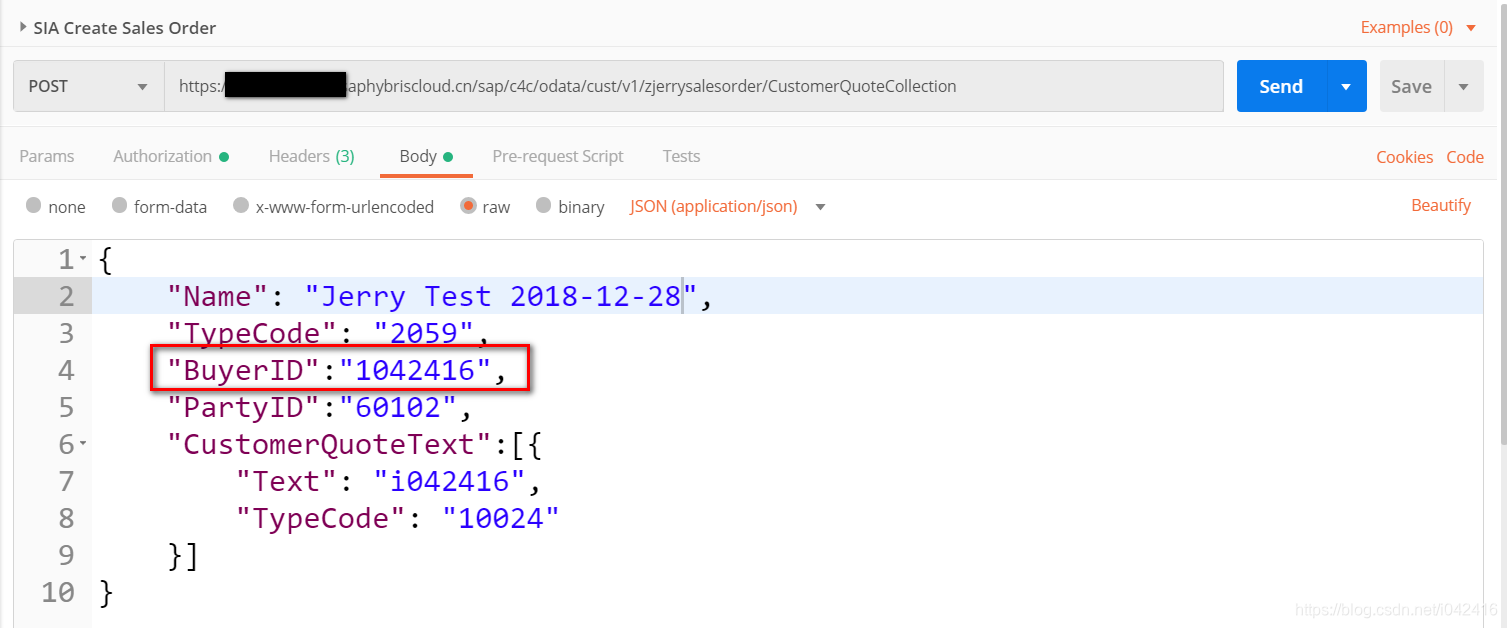Screen dimensions: 1507x628
Task: Click line number 10 in the gutter
Action: click(58, 592)
